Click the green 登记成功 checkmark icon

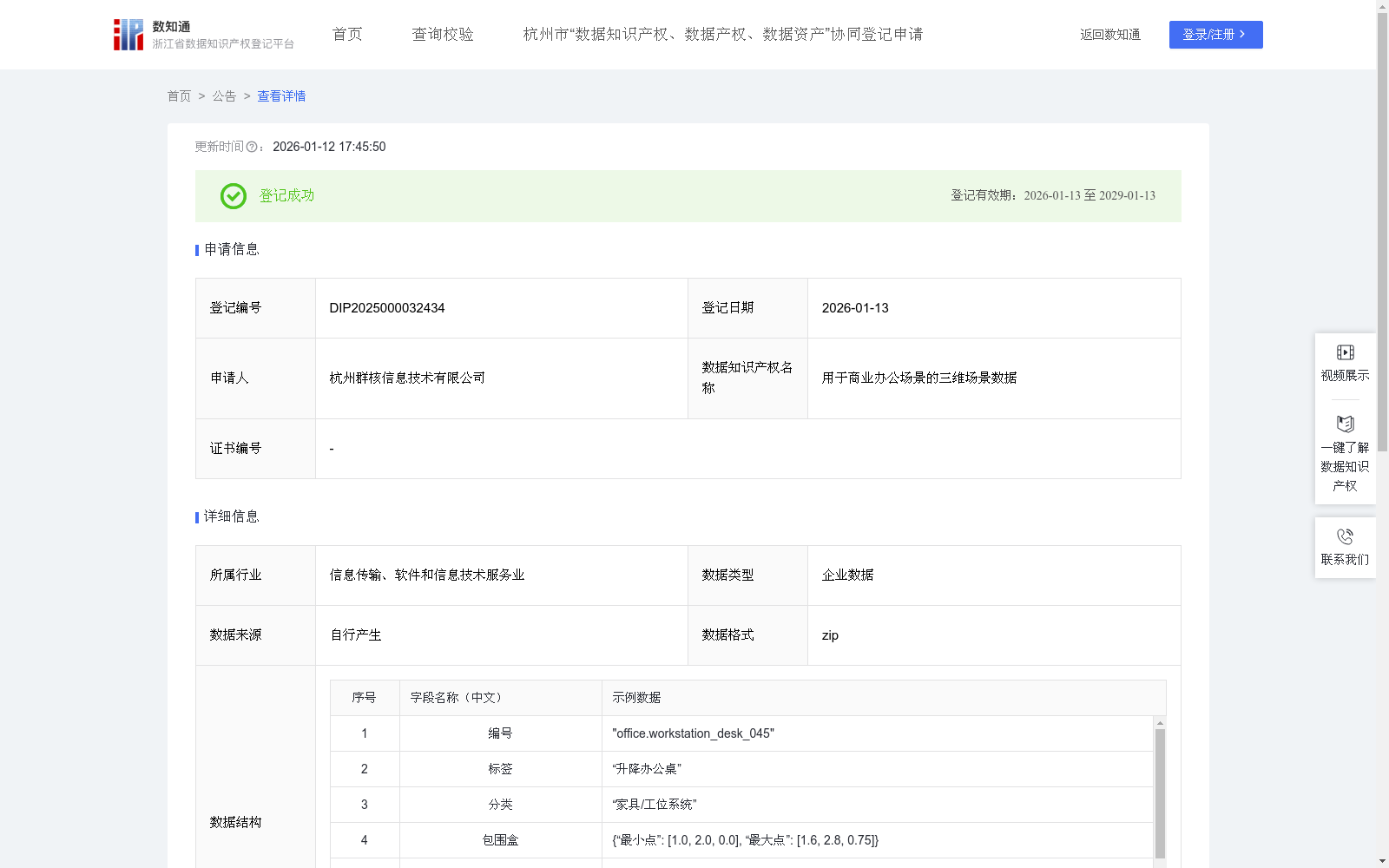[x=234, y=196]
